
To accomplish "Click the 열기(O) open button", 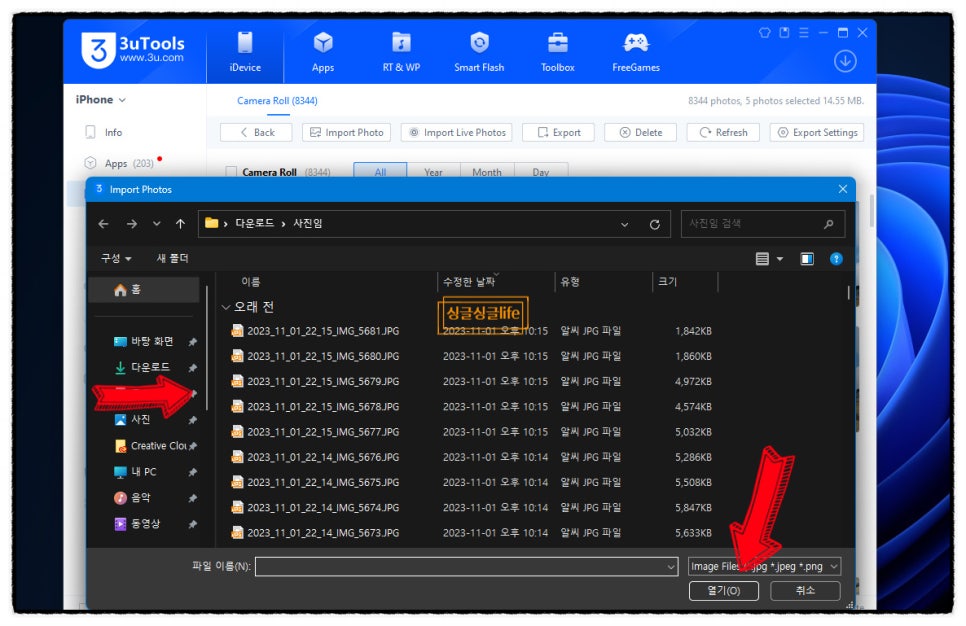I will click(x=723, y=591).
